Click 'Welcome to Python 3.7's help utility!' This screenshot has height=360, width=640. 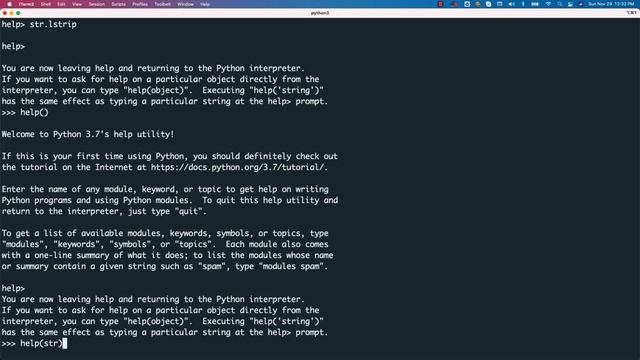tap(88, 134)
